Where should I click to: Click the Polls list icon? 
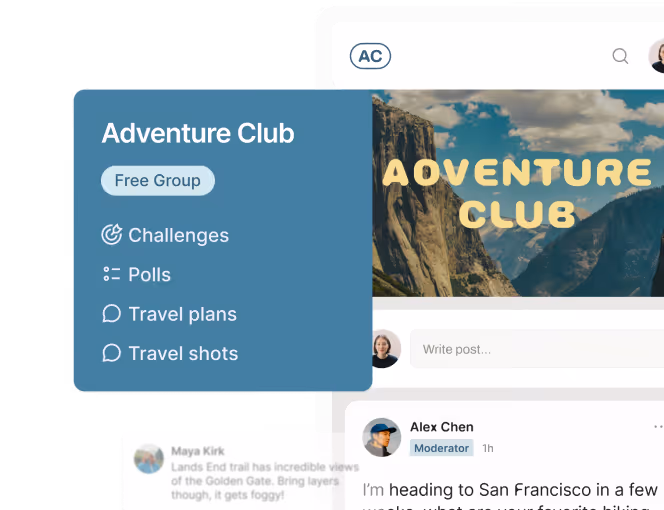pyautogui.click(x=112, y=274)
